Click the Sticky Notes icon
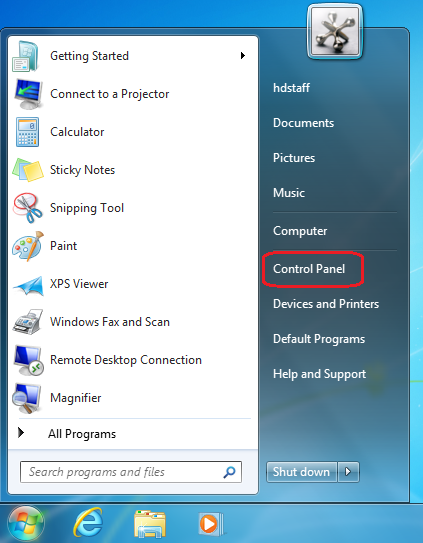Screen dimensions: 423x543 [x=28, y=170]
